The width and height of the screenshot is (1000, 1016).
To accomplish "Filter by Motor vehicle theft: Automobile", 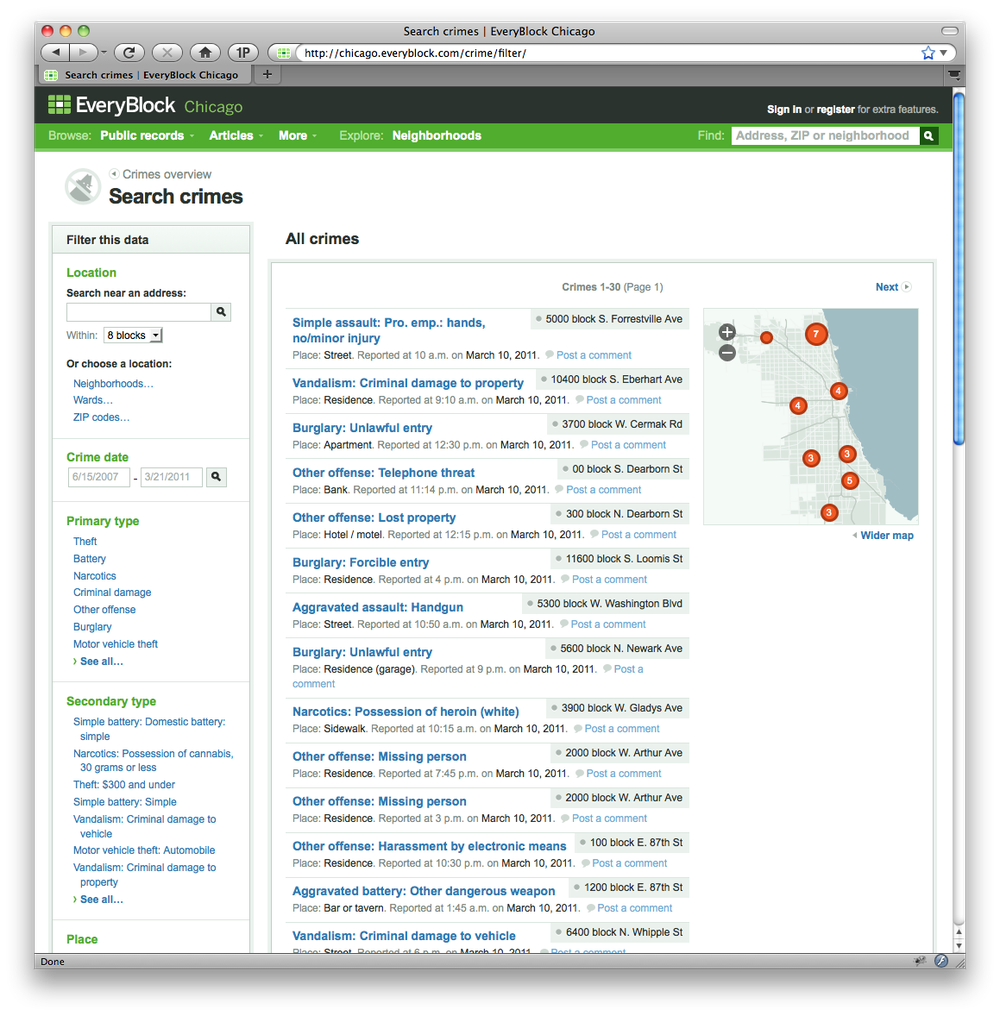I will [x=144, y=850].
